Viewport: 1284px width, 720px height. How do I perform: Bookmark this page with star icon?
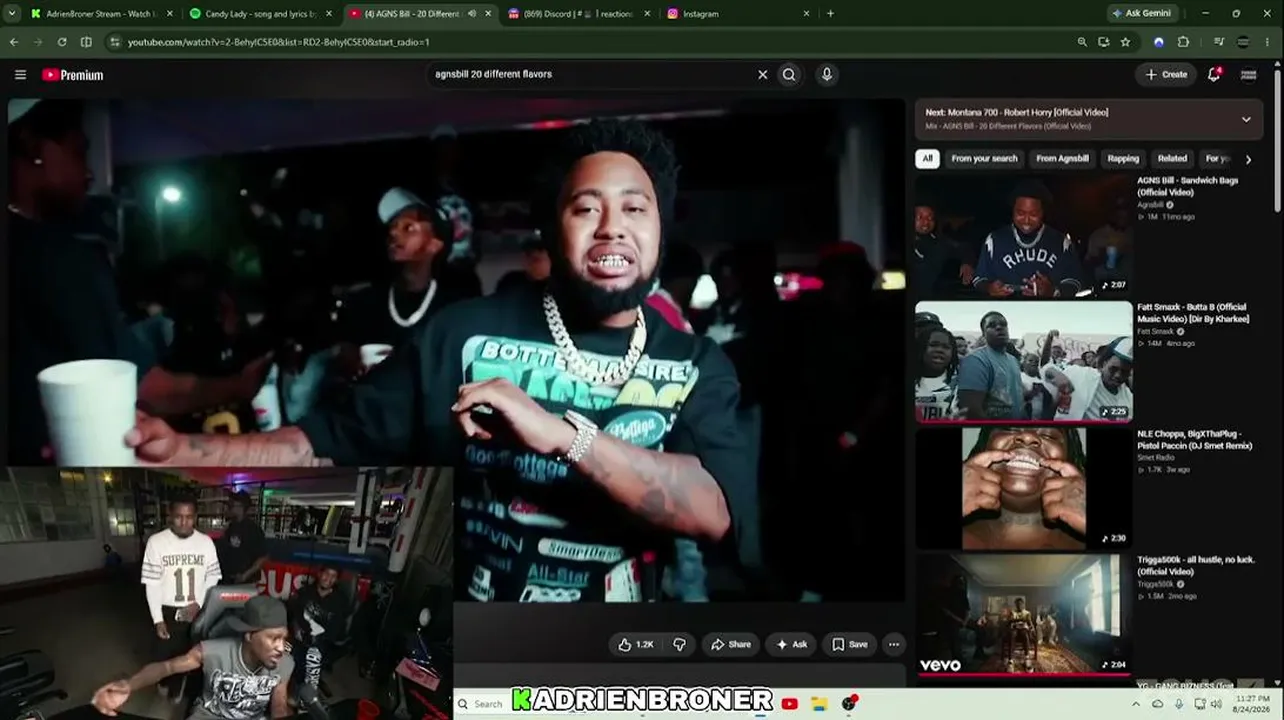1125,42
